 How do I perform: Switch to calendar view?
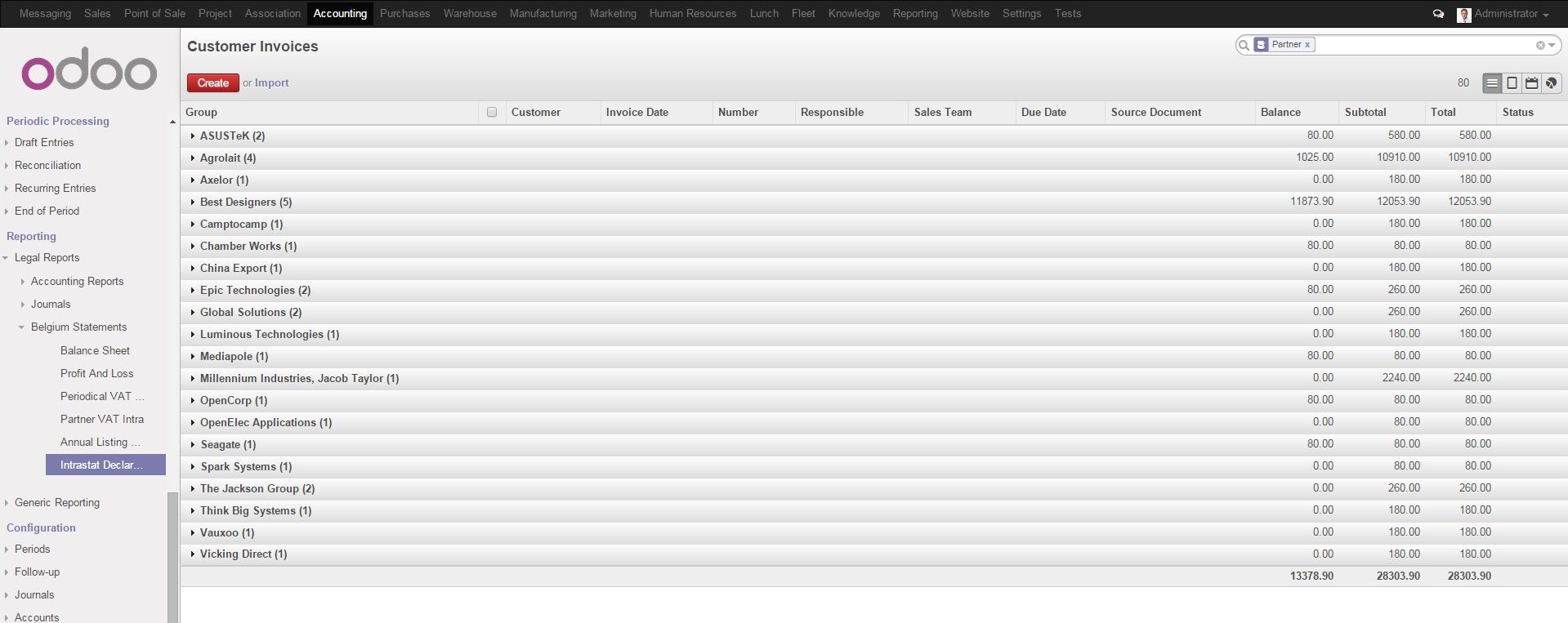point(1532,83)
